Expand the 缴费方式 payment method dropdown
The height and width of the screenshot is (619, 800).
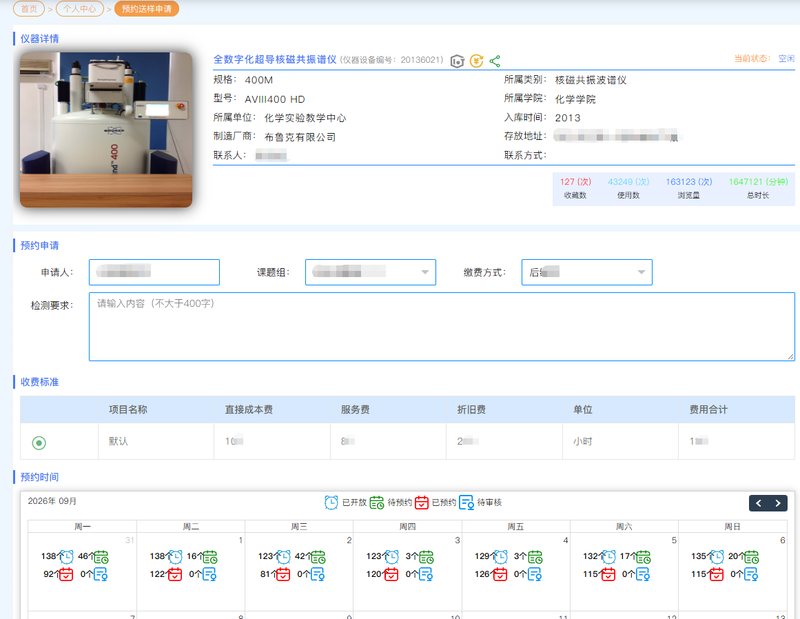(587, 272)
